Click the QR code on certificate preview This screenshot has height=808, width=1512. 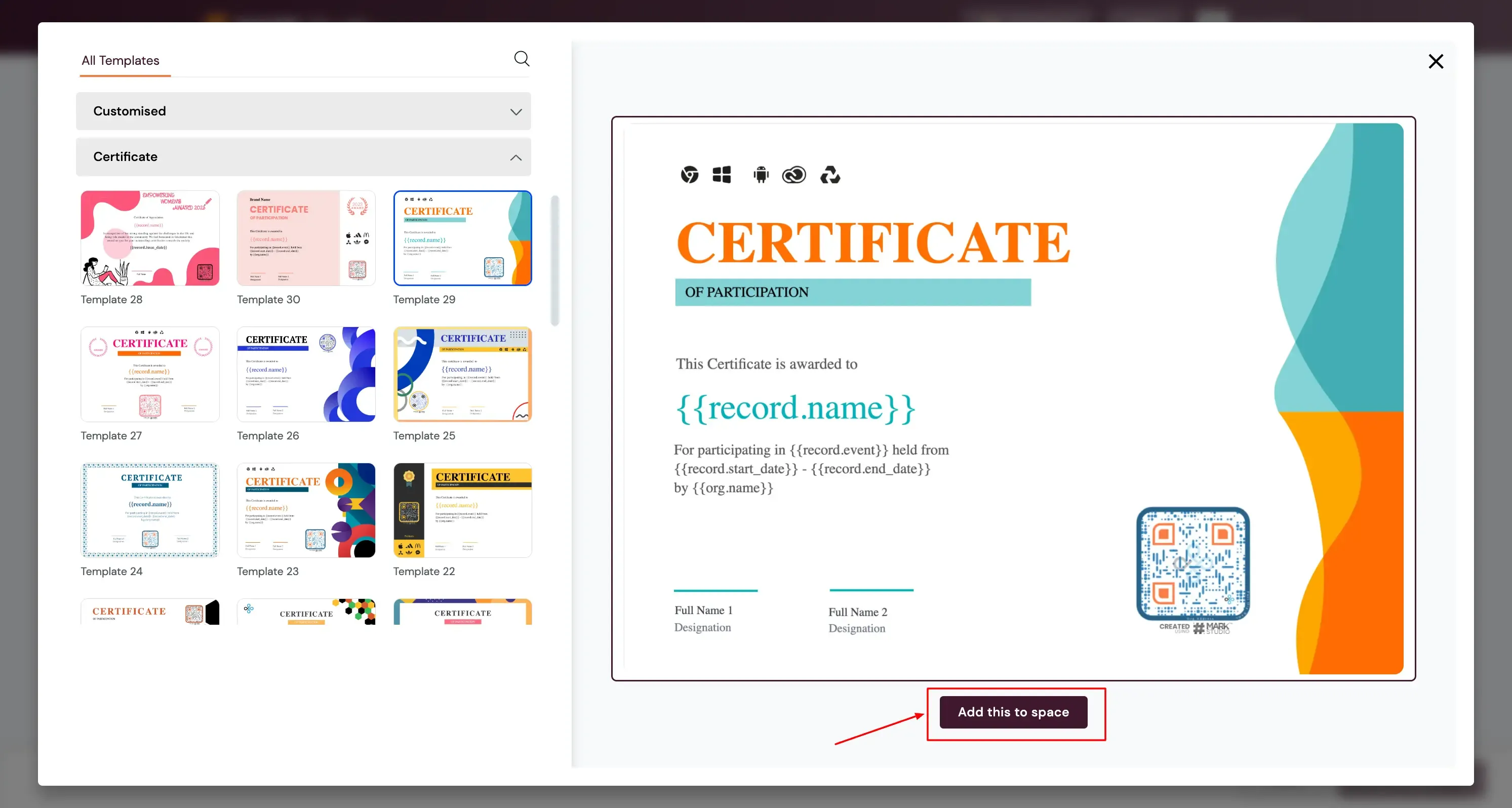click(1192, 563)
